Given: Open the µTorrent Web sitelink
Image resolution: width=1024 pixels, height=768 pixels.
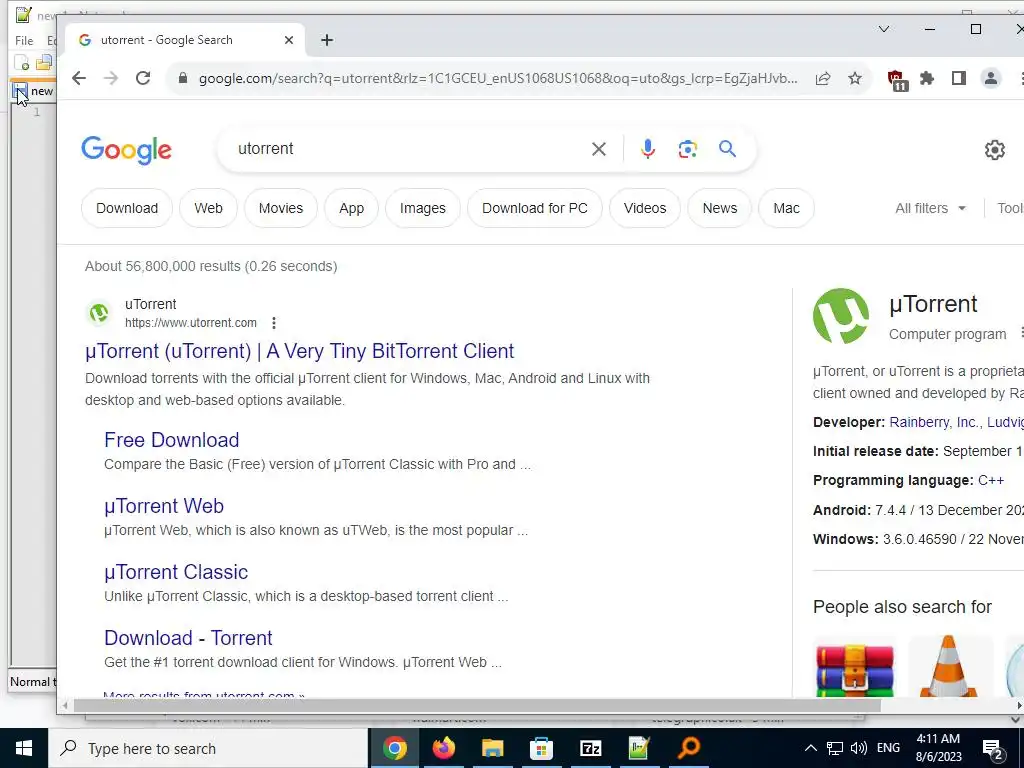Looking at the screenshot, I should click(x=164, y=506).
